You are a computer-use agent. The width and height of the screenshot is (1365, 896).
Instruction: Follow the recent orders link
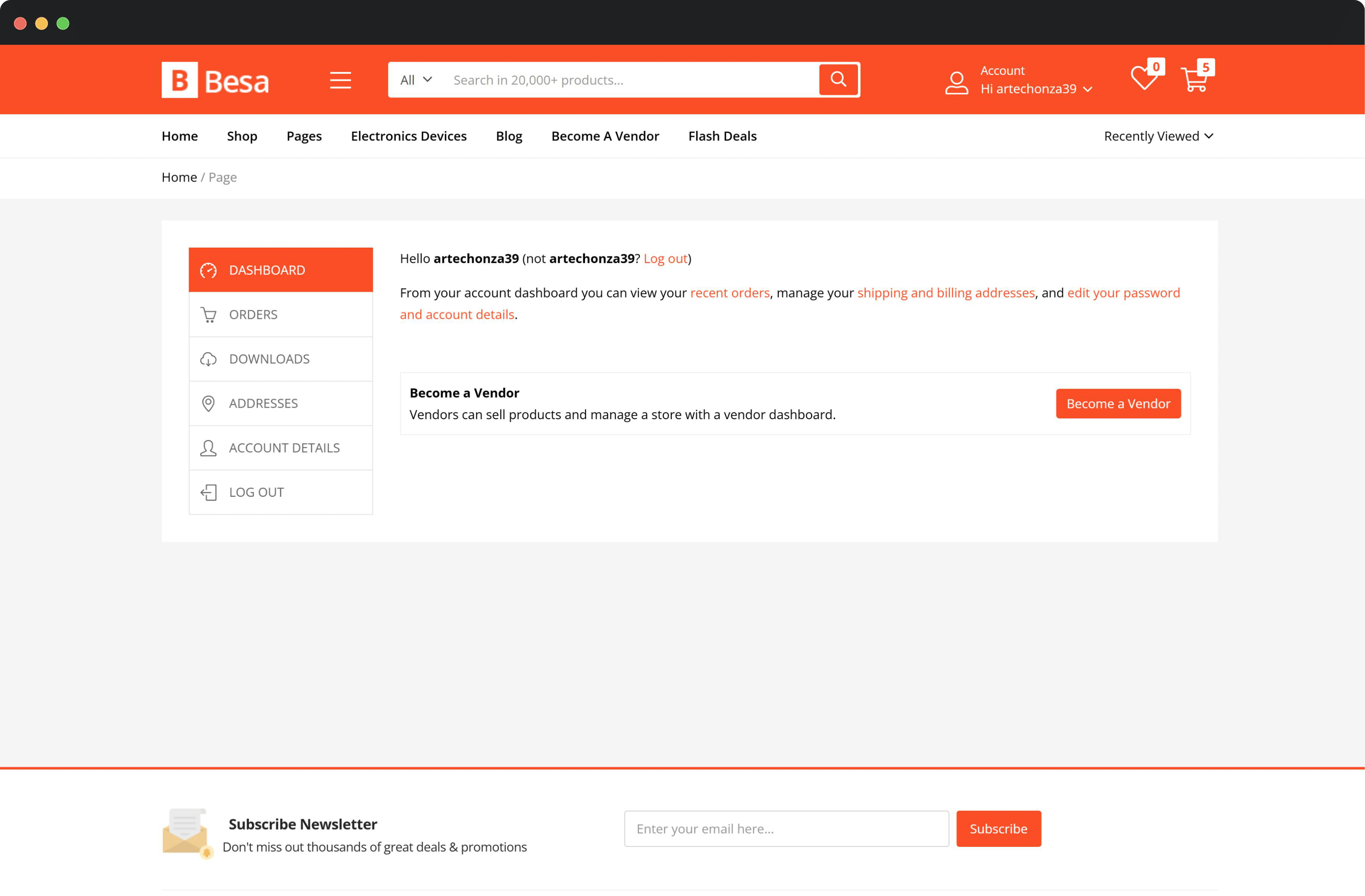(730, 293)
